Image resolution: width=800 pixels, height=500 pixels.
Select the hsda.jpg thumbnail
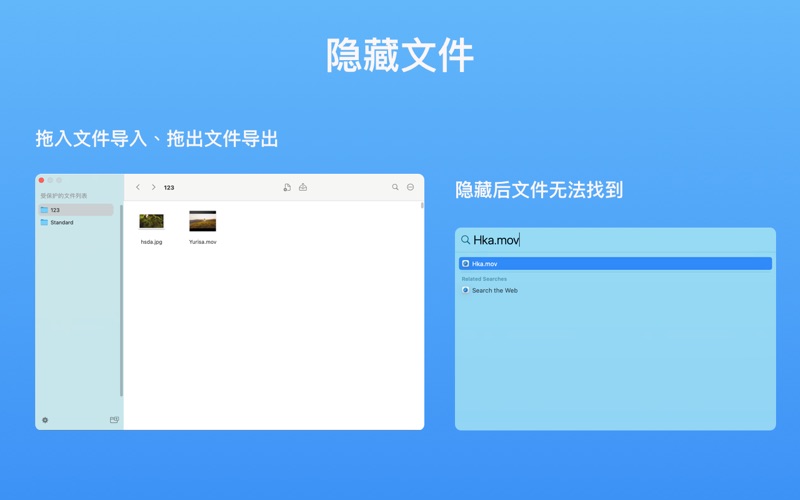(x=152, y=221)
